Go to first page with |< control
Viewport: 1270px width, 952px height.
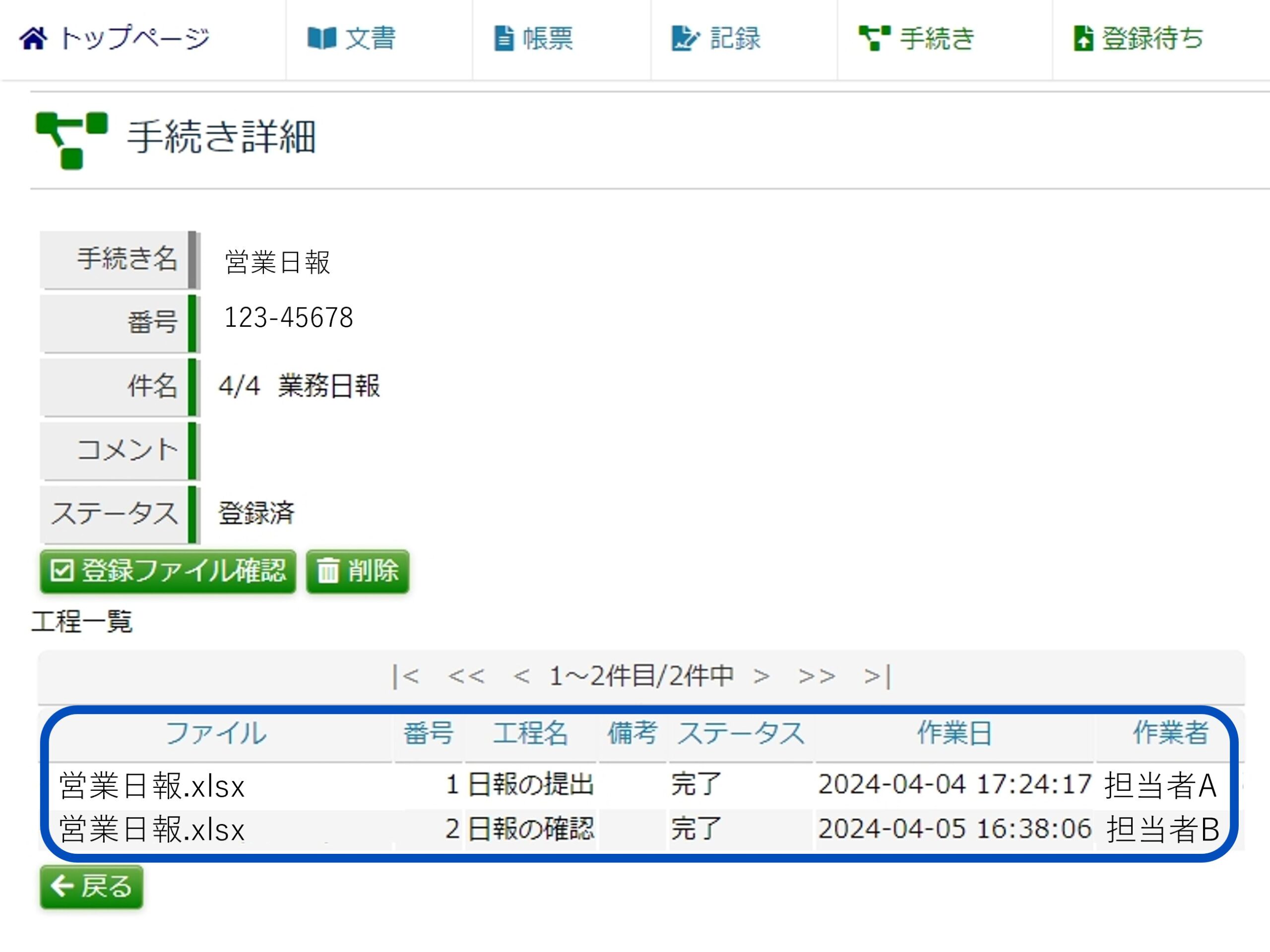(405, 676)
